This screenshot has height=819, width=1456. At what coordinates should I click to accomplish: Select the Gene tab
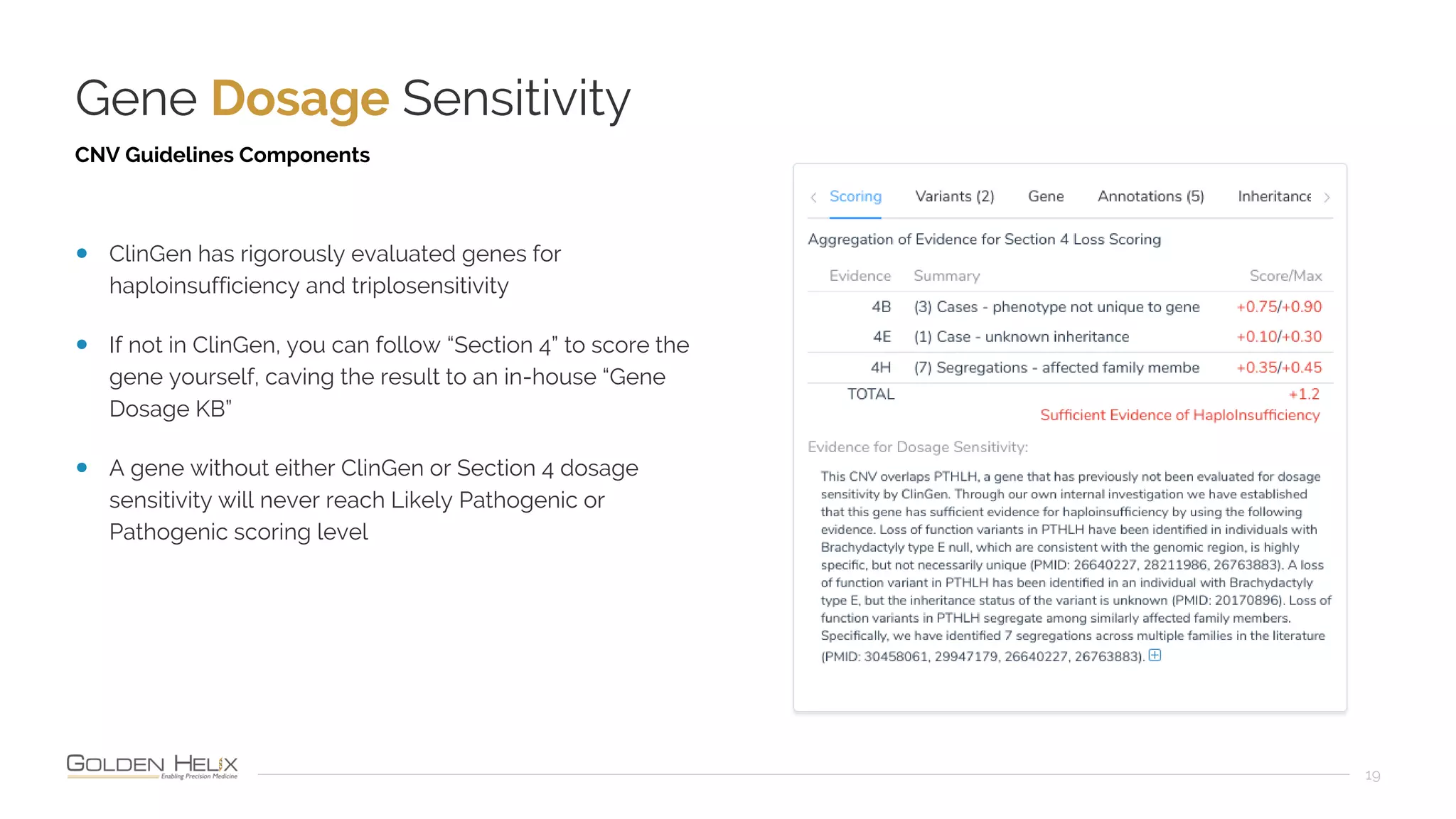tap(1045, 197)
